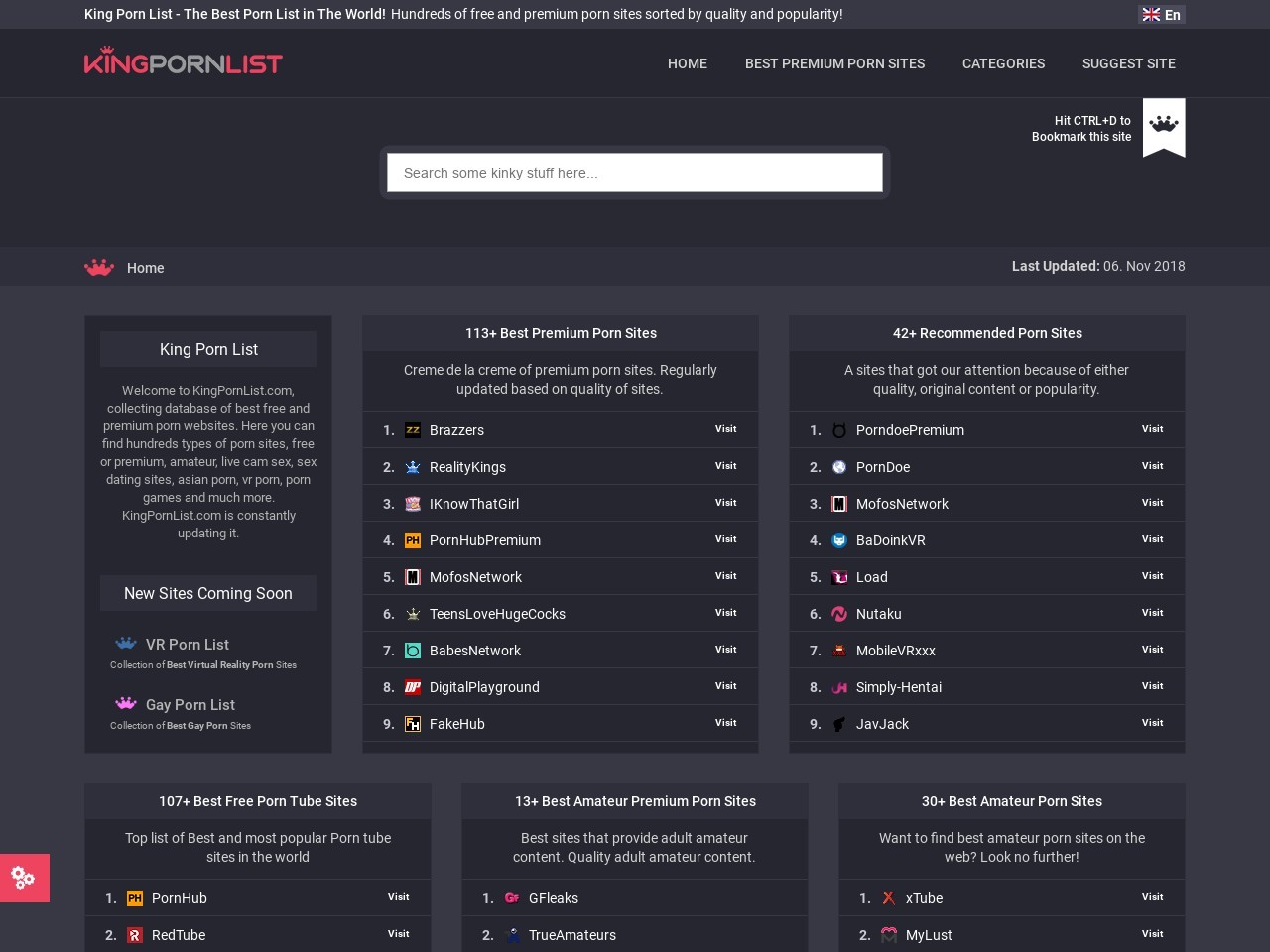Click the JavJack favicon icon
Screen dimensions: 1270x952
click(839, 724)
